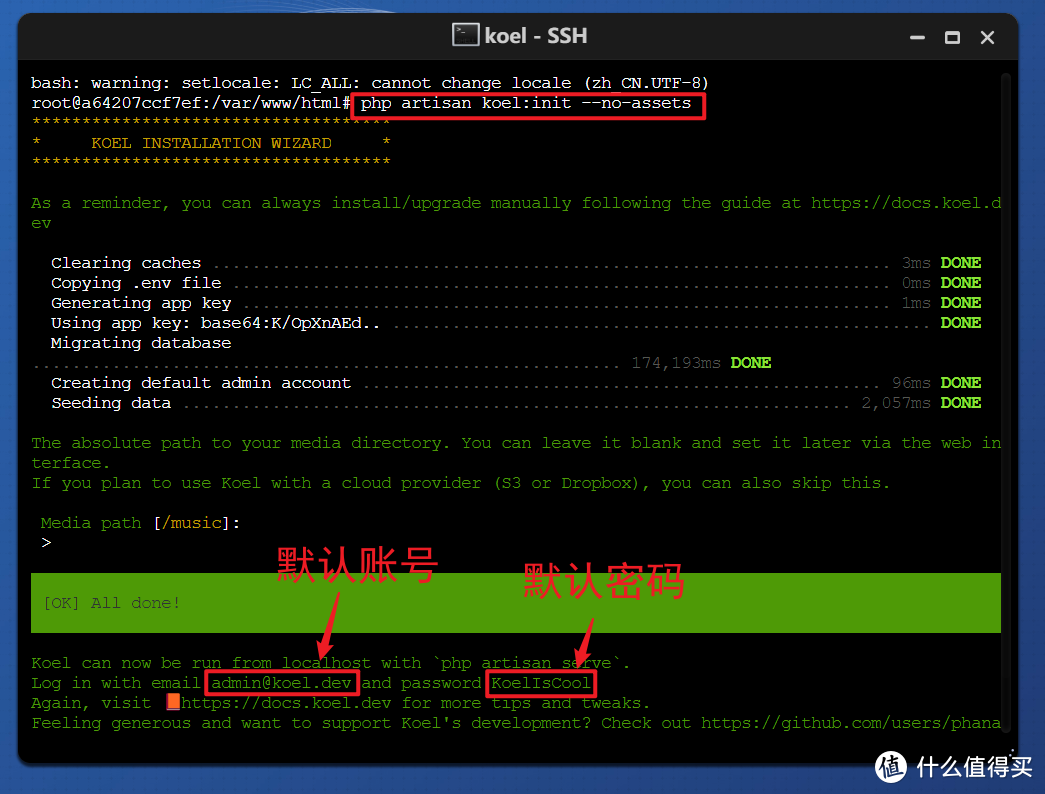The image size is (1045, 794).
Task: Click the terminal icon in the title bar
Action: pyautogui.click(x=465, y=35)
